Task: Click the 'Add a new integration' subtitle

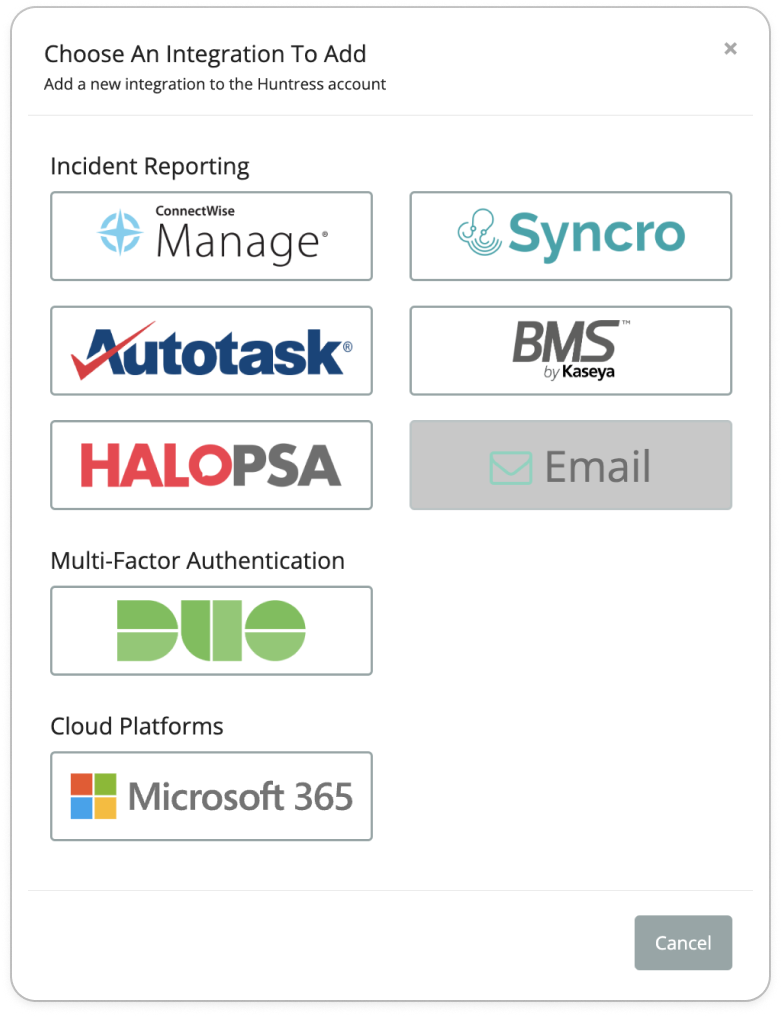Action: [x=215, y=84]
